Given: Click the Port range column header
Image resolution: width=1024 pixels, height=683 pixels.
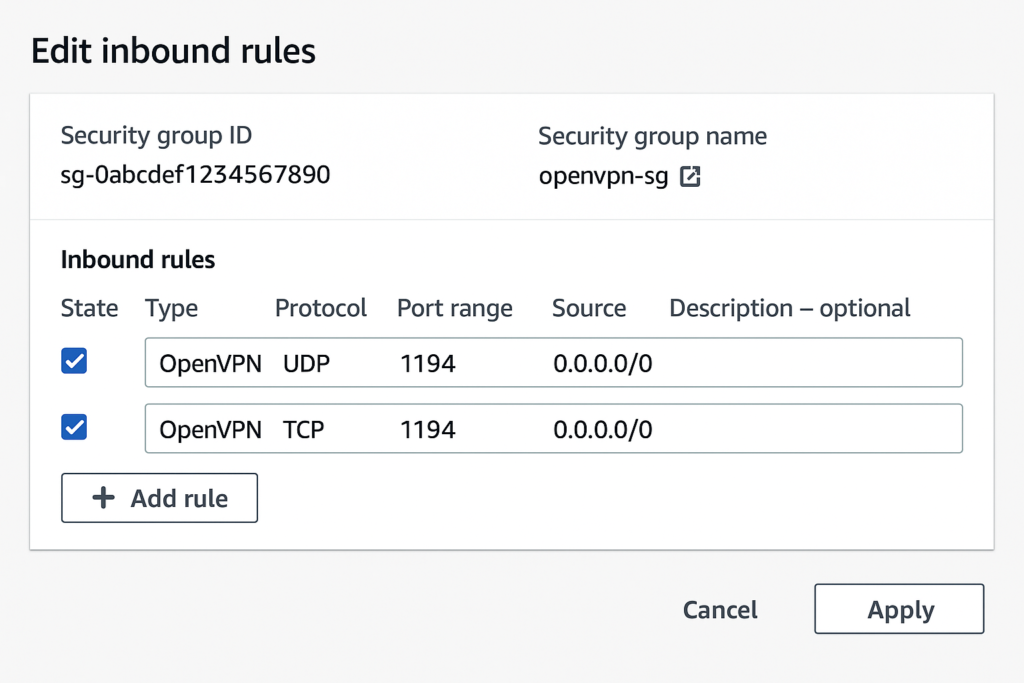Looking at the screenshot, I should pyautogui.click(x=455, y=308).
